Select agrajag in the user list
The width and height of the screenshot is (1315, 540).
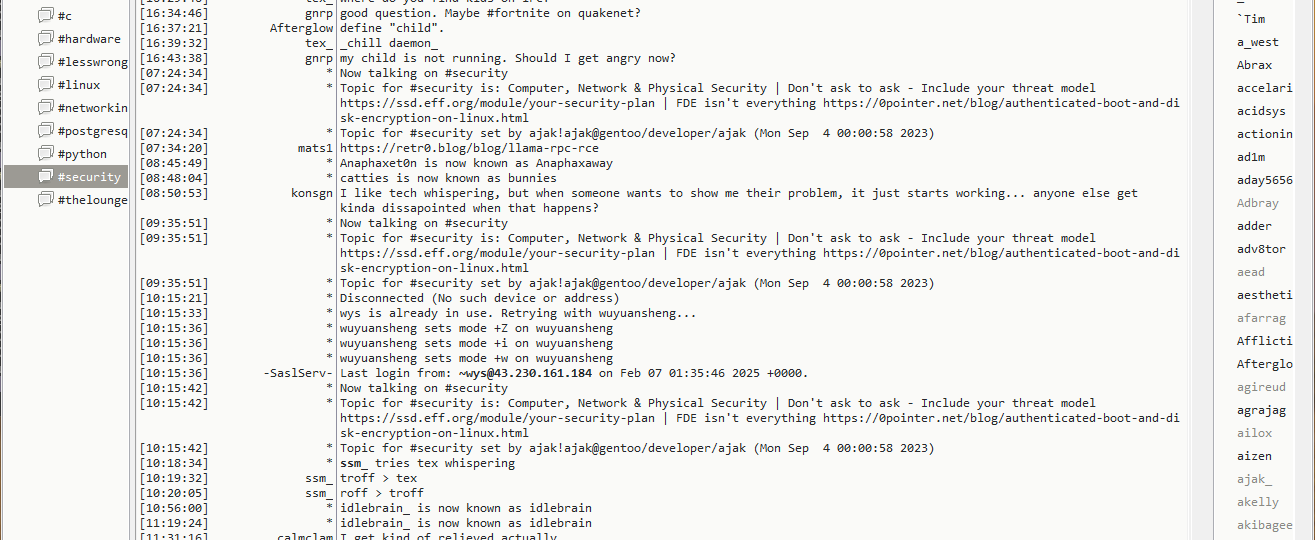1261,410
